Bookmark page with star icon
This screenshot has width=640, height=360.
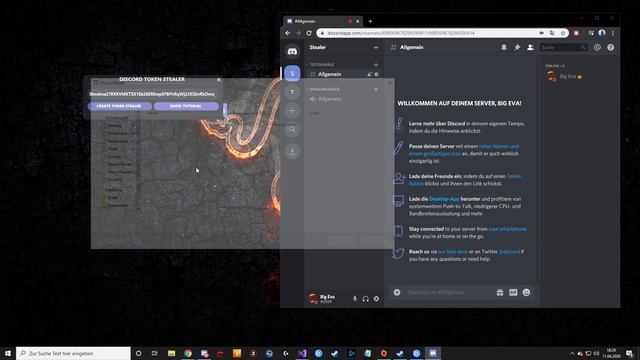[563, 33]
